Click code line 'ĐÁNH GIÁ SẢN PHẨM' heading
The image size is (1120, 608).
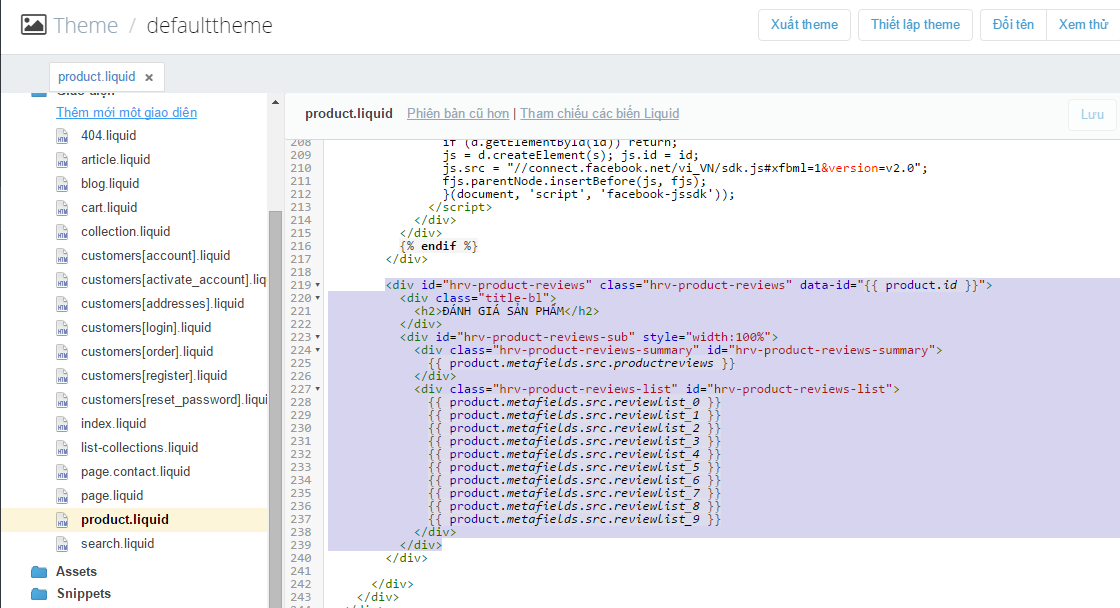tap(503, 311)
